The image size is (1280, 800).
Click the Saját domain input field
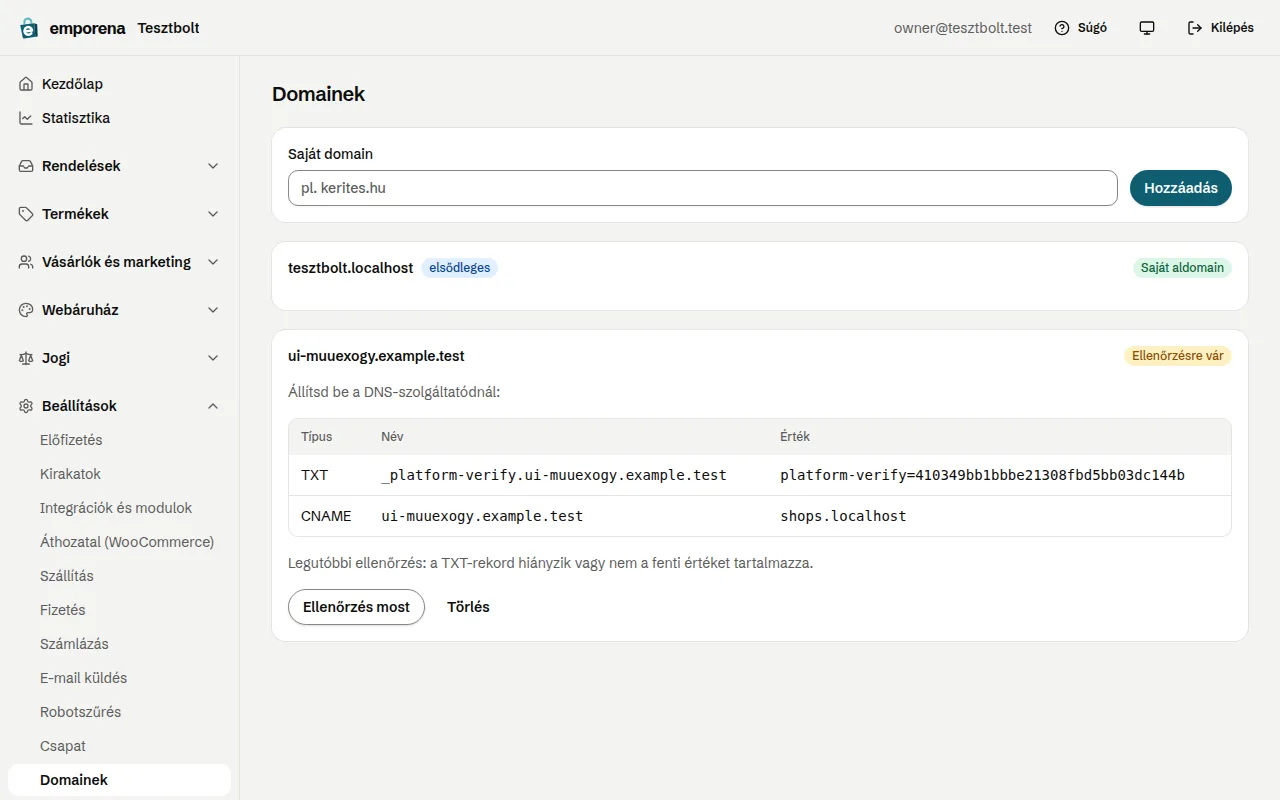tap(703, 188)
